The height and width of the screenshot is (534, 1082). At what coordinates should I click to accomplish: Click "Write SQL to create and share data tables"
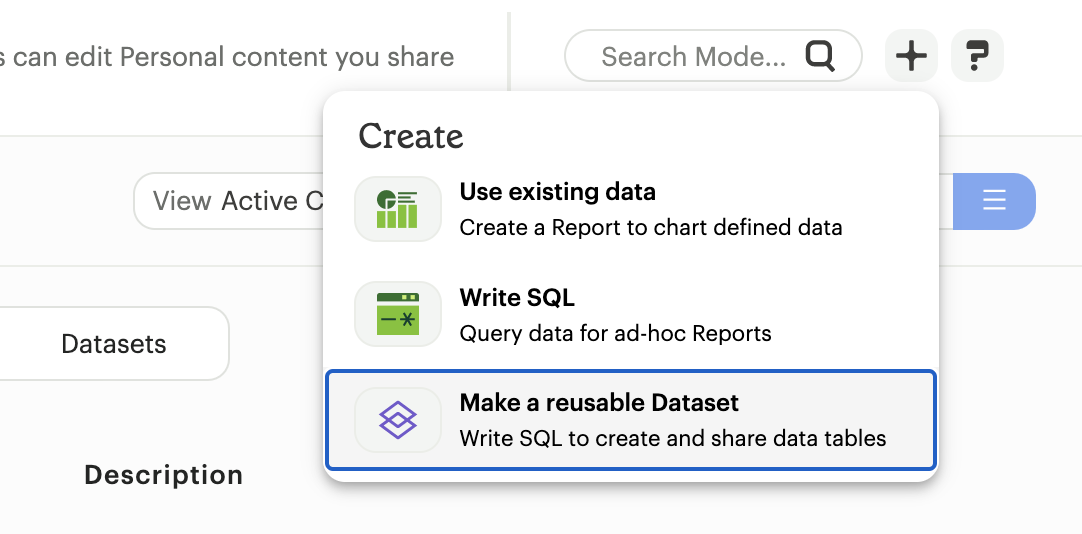point(672,439)
